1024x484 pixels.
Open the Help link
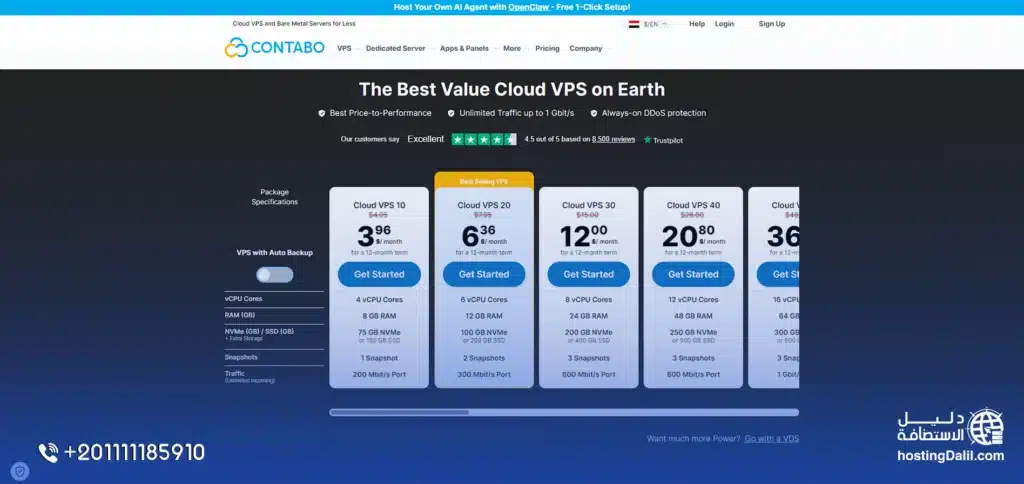pyautogui.click(x=697, y=24)
